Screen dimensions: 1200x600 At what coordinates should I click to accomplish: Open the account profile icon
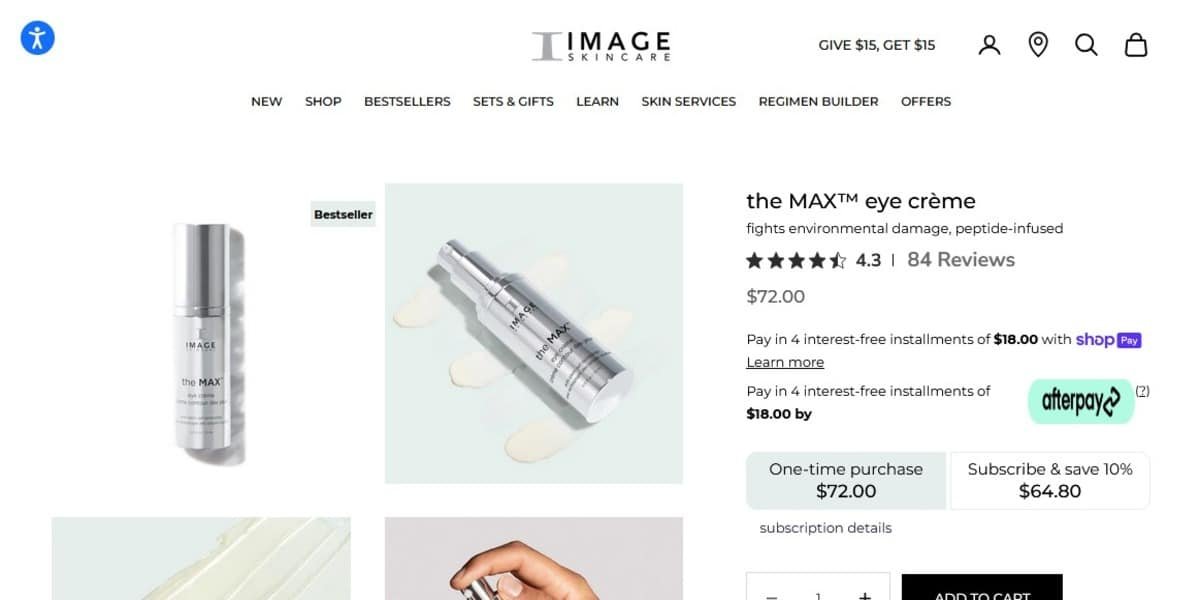pos(989,45)
